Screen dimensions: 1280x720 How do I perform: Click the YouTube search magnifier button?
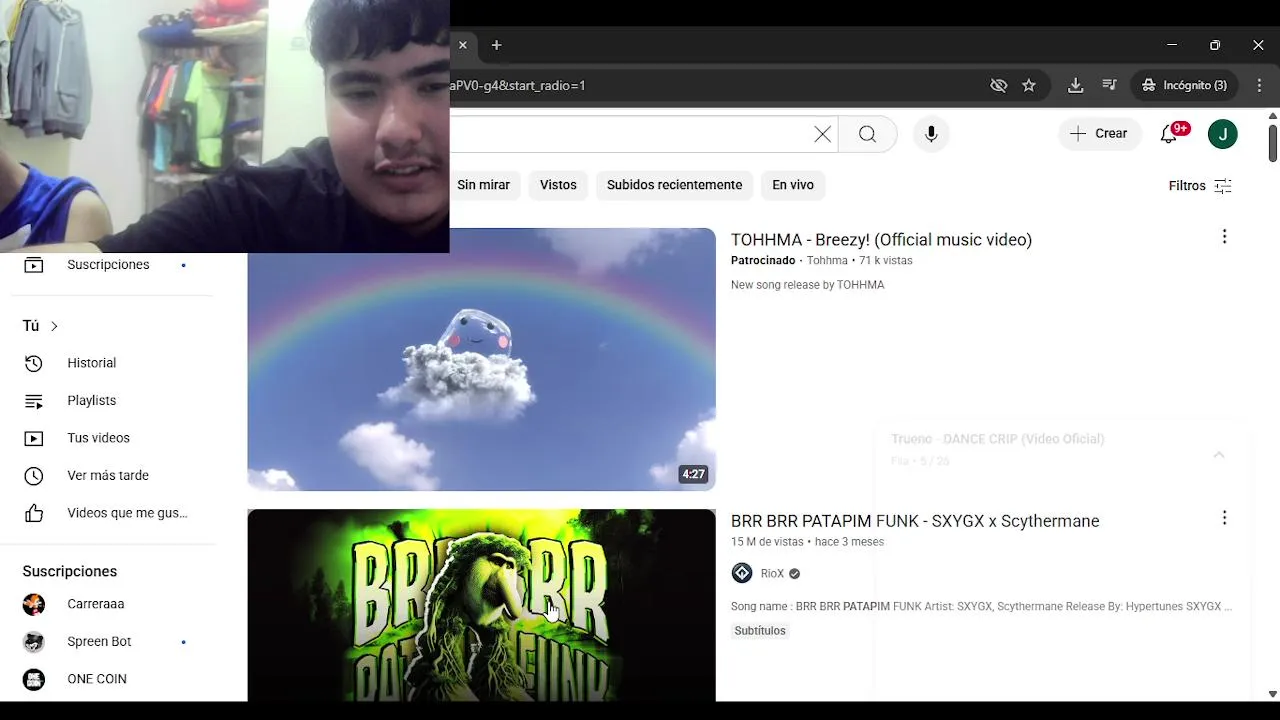867,134
